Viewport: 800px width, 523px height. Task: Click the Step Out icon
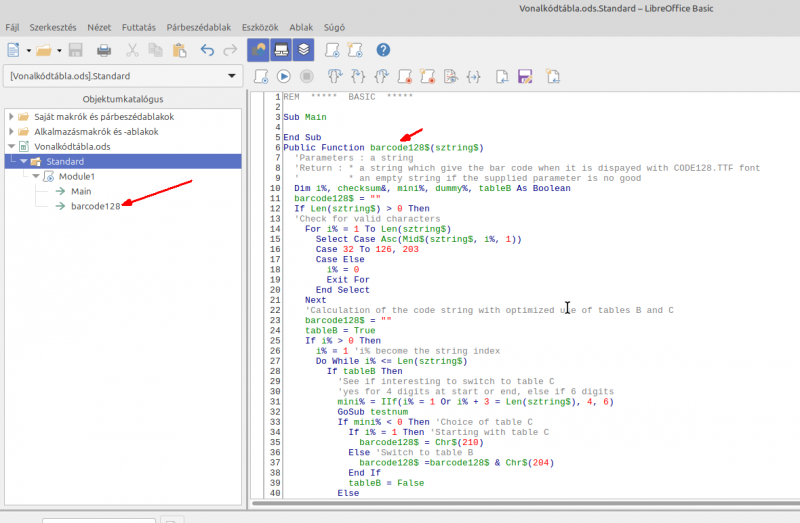(x=381, y=77)
